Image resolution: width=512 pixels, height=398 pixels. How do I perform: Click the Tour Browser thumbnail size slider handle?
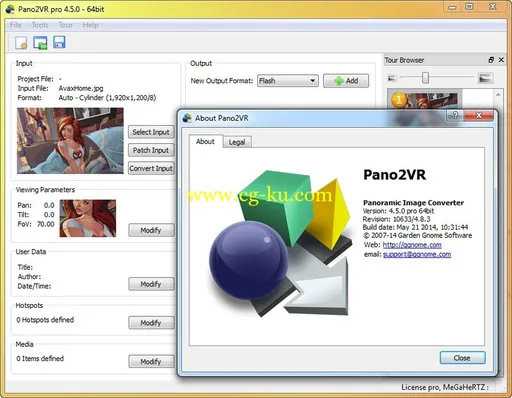click(x=425, y=78)
